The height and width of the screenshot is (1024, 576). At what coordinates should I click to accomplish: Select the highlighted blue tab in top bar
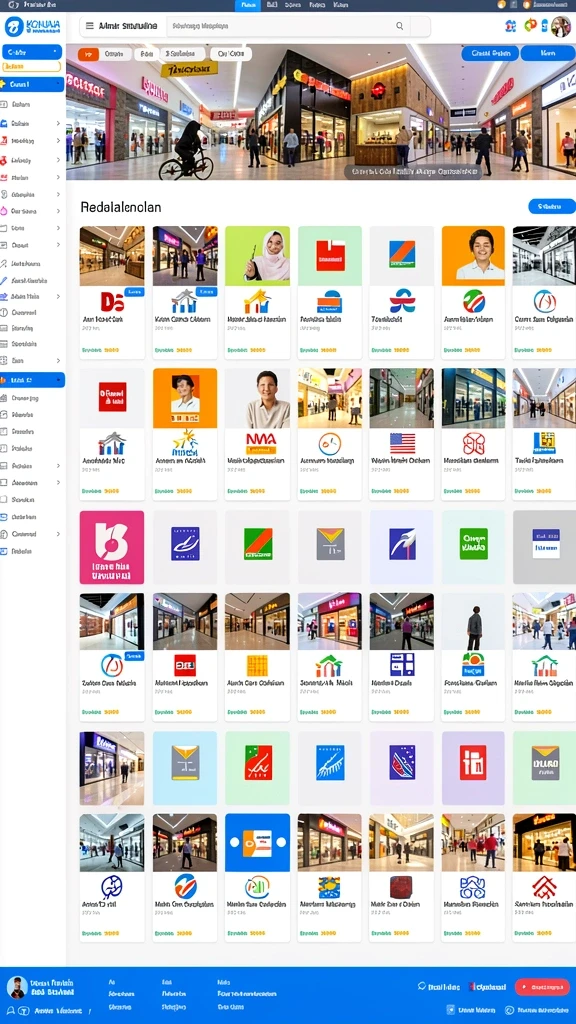(248, 5)
